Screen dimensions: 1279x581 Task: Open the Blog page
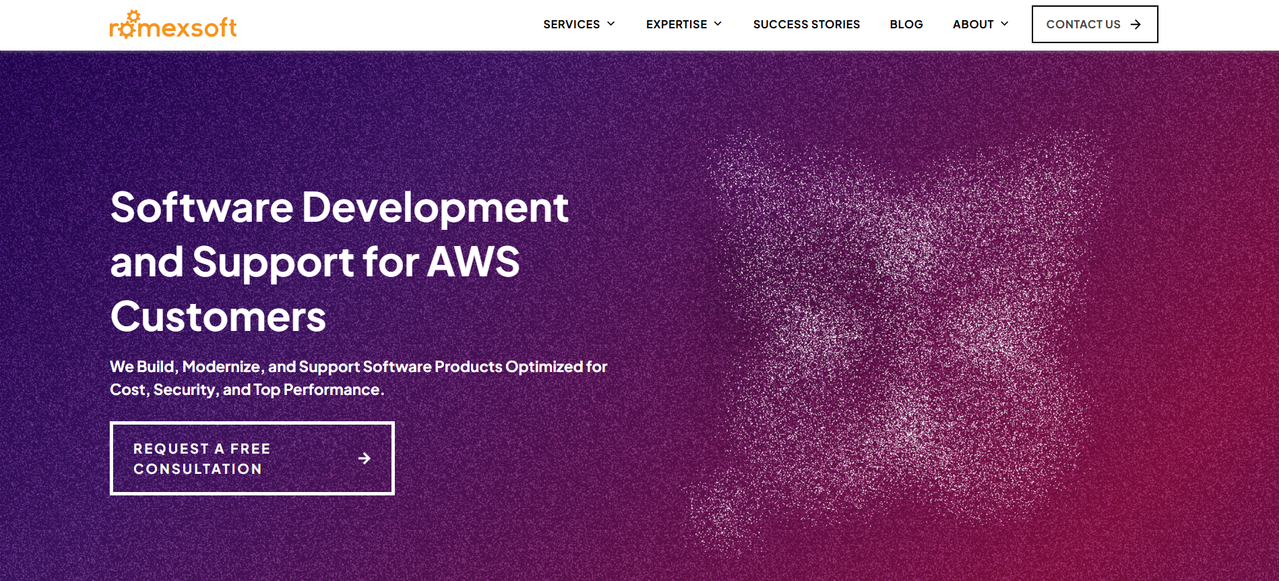click(906, 24)
